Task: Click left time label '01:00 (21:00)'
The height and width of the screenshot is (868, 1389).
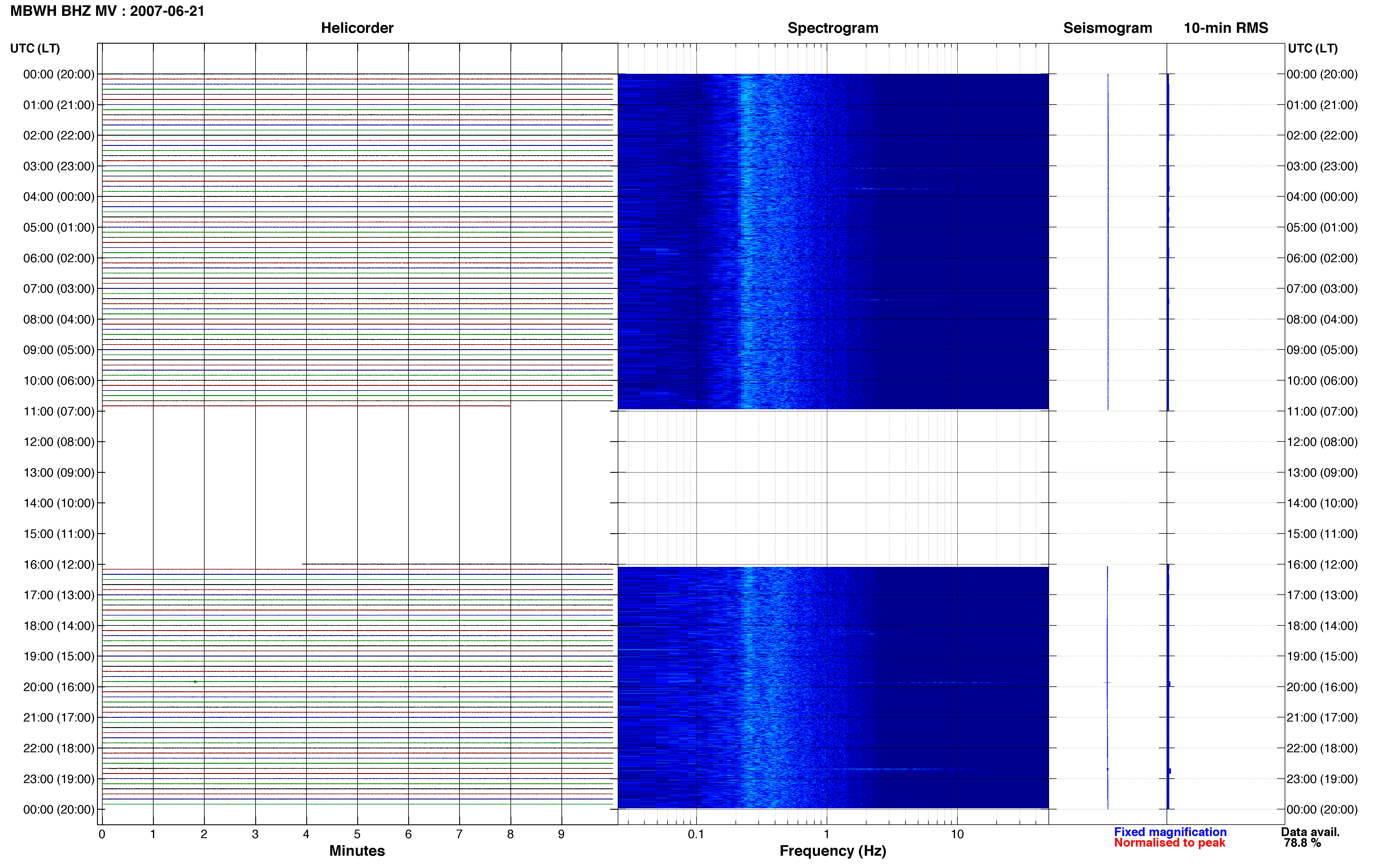Action: pyautogui.click(x=59, y=105)
